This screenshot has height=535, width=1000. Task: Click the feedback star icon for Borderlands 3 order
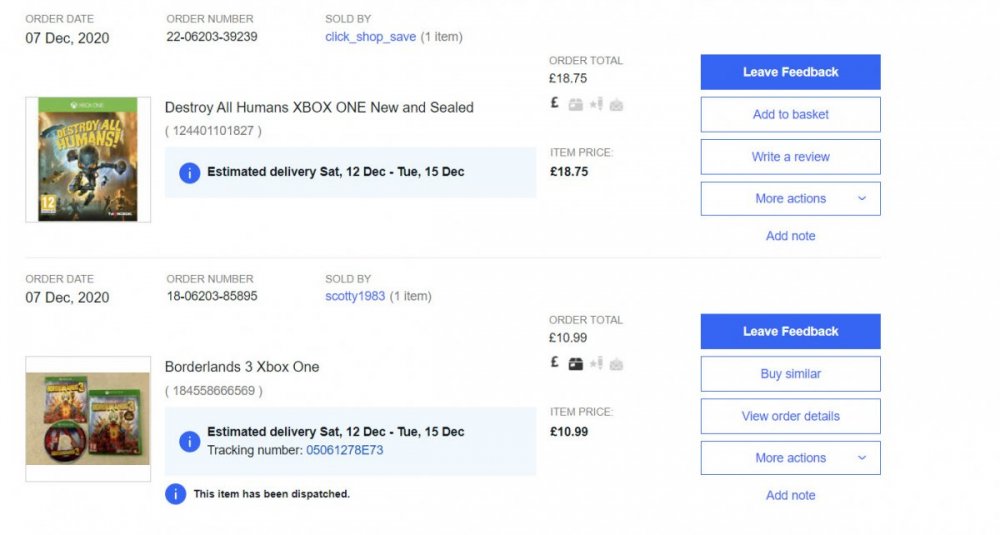pyautogui.click(x=596, y=363)
